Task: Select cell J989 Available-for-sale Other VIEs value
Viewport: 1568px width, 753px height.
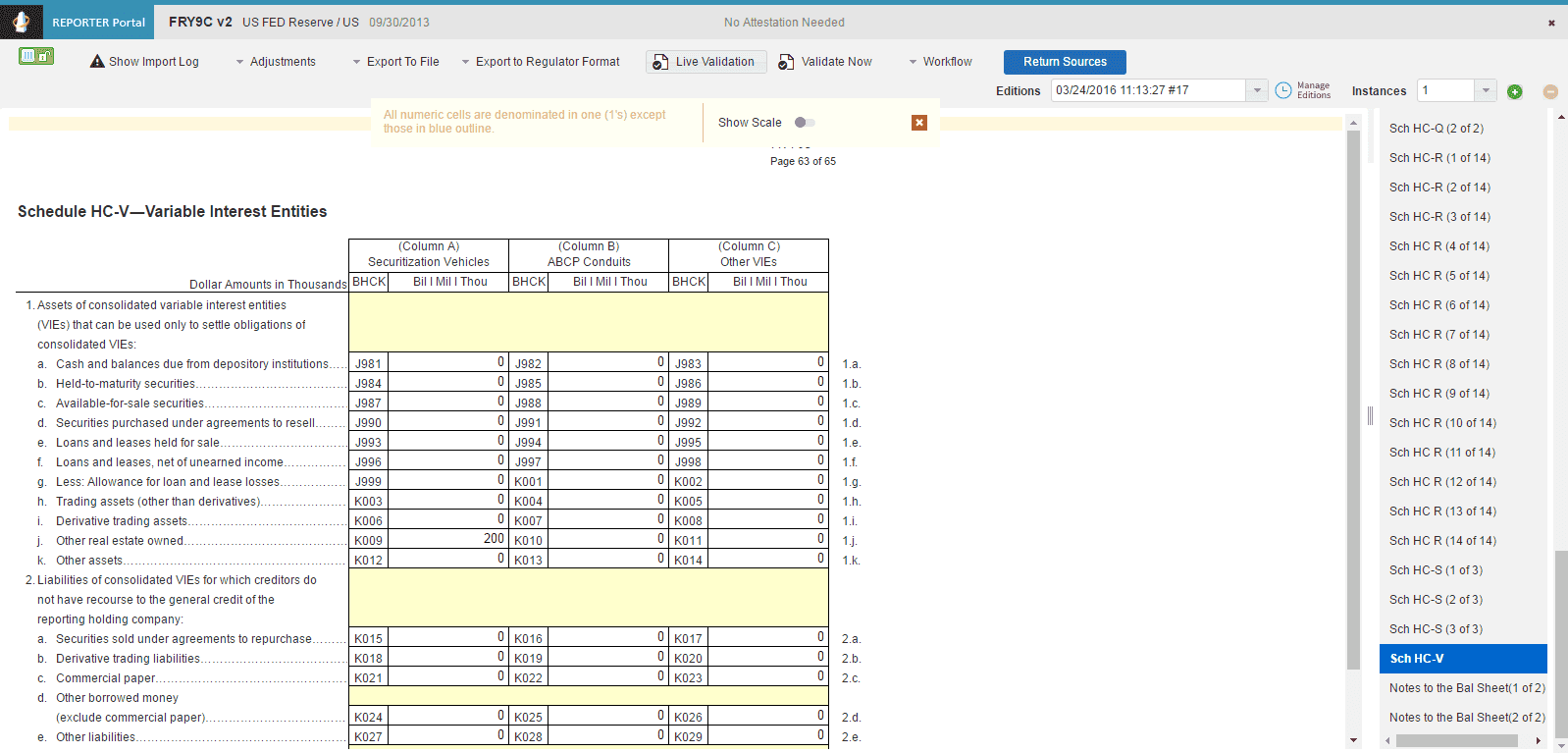Action: point(768,403)
